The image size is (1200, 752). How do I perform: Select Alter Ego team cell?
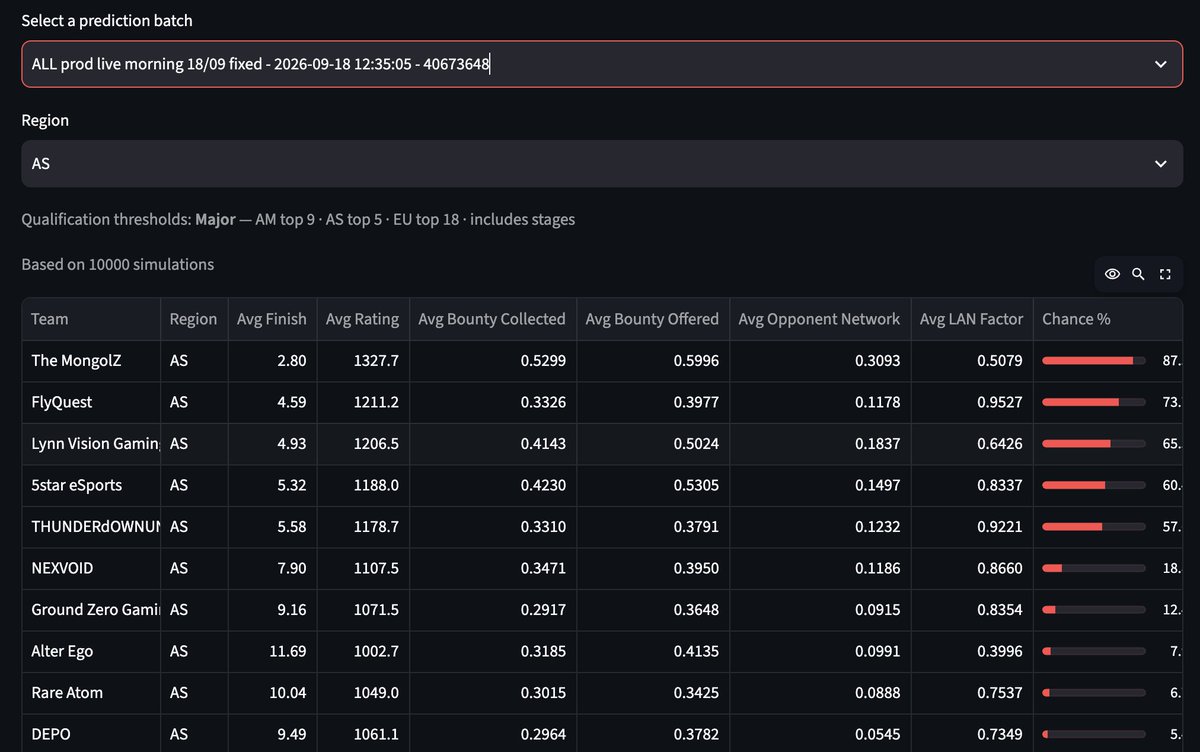pyautogui.click(x=91, y=651)
